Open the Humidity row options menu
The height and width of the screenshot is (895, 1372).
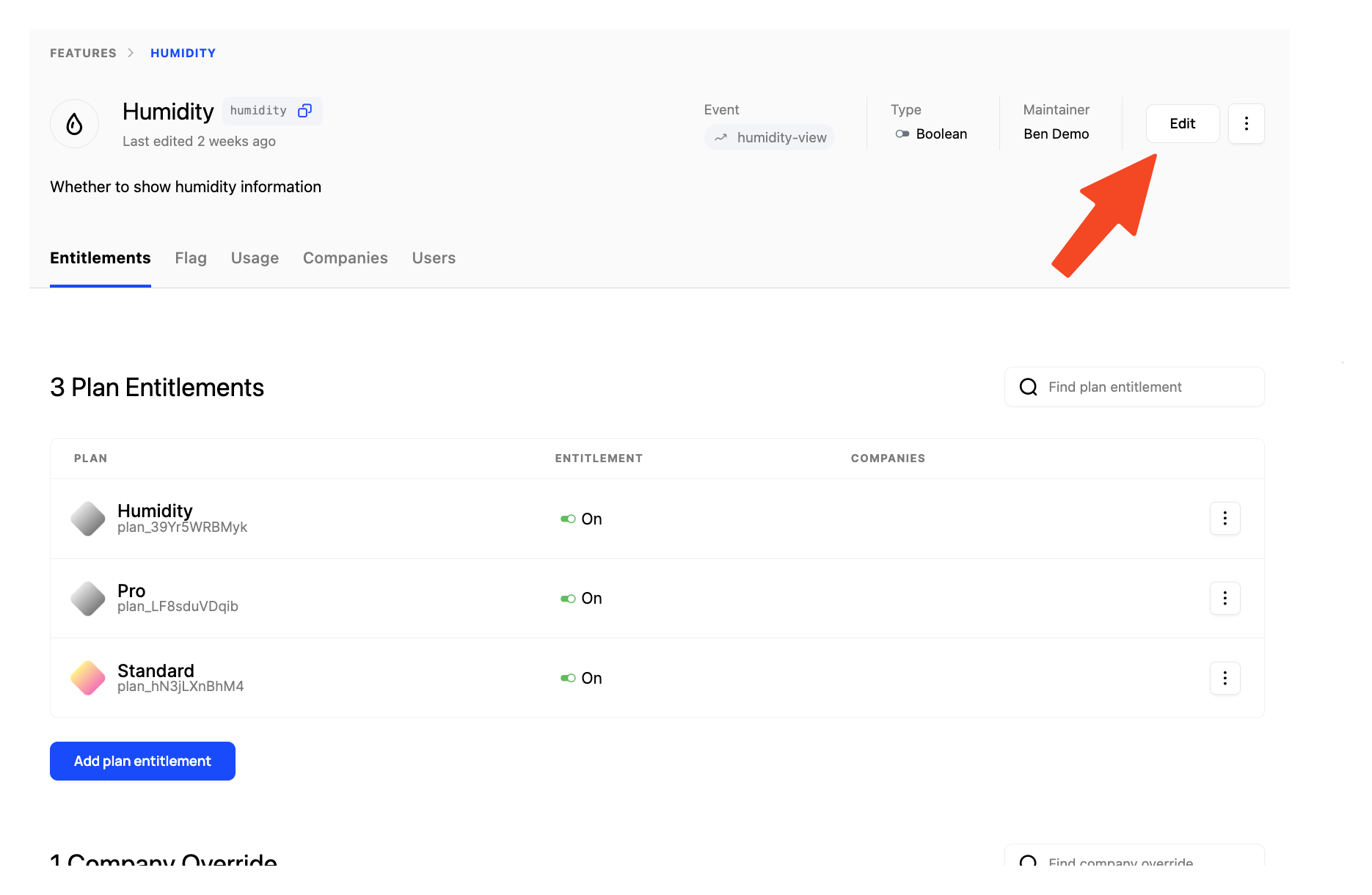pyautogui.click(x=1225, y=518)
